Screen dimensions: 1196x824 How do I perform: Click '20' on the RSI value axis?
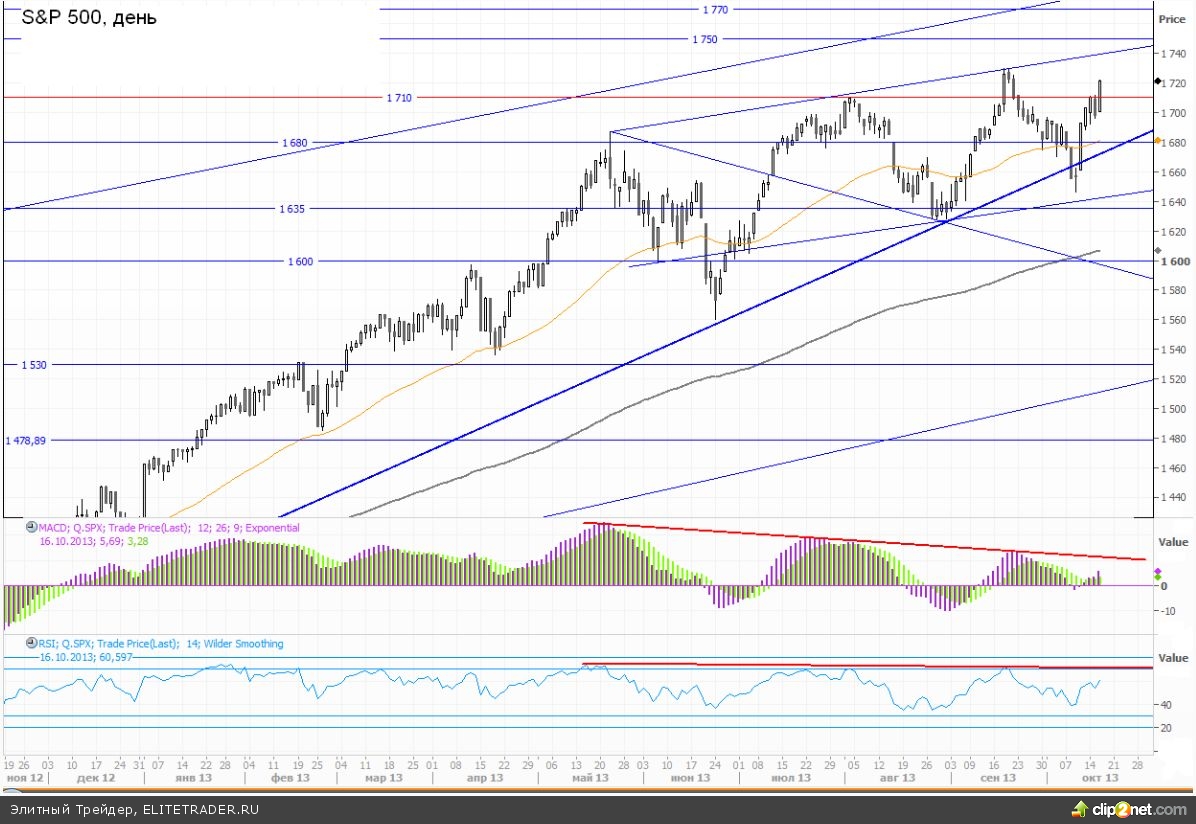click(x=1165, y=729)
